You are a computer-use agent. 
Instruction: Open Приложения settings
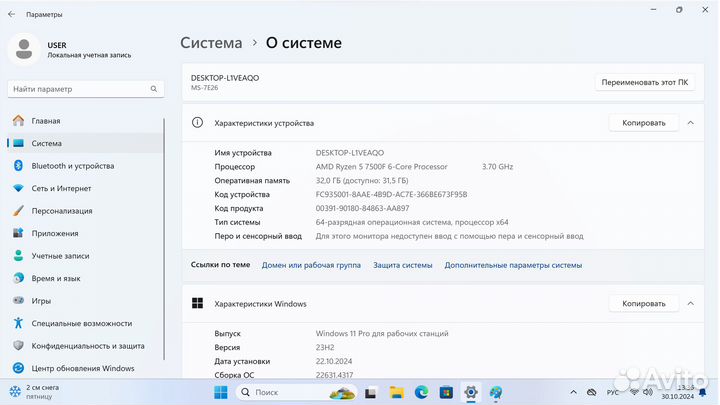[85, 233]
